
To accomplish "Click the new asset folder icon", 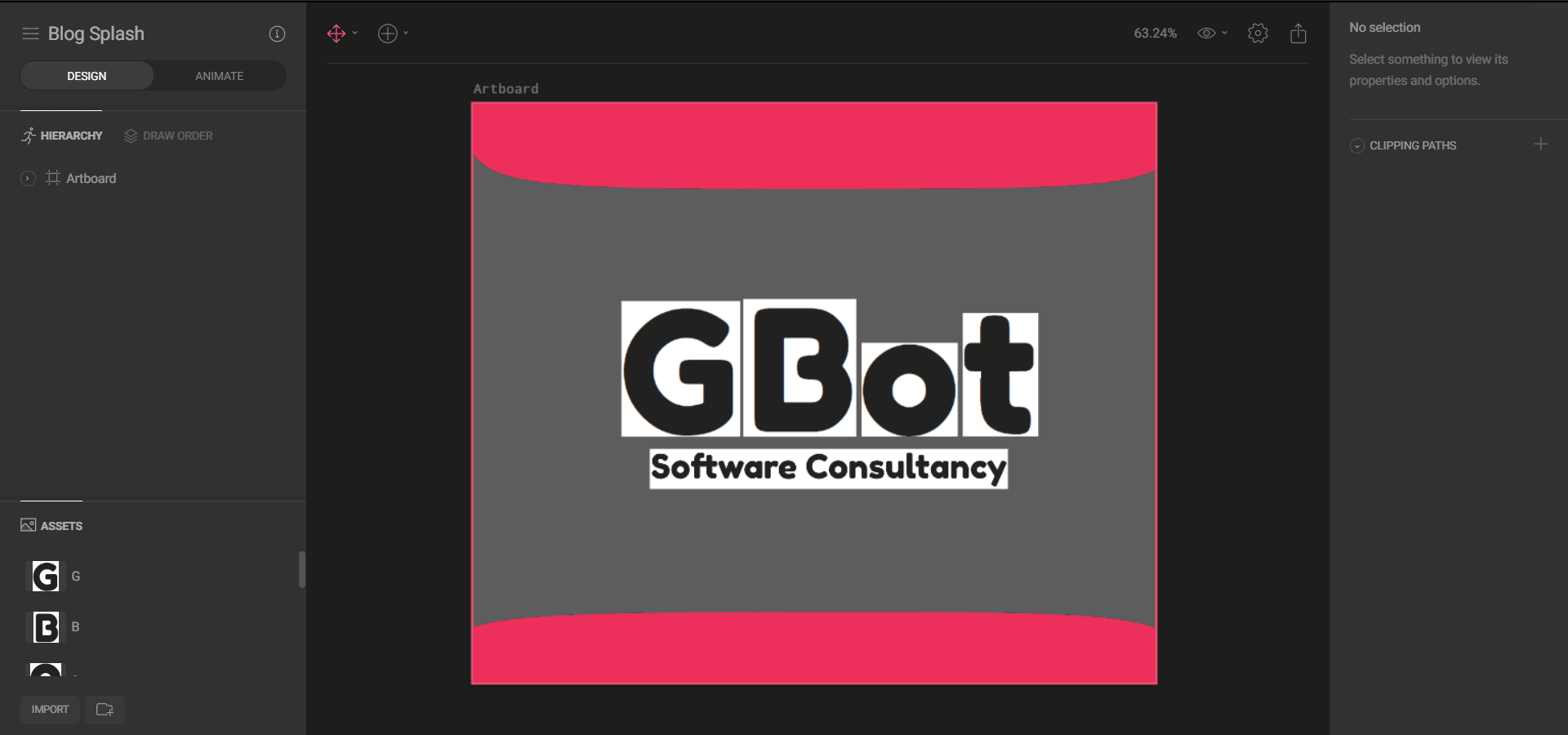I will [x=105, y=709].
